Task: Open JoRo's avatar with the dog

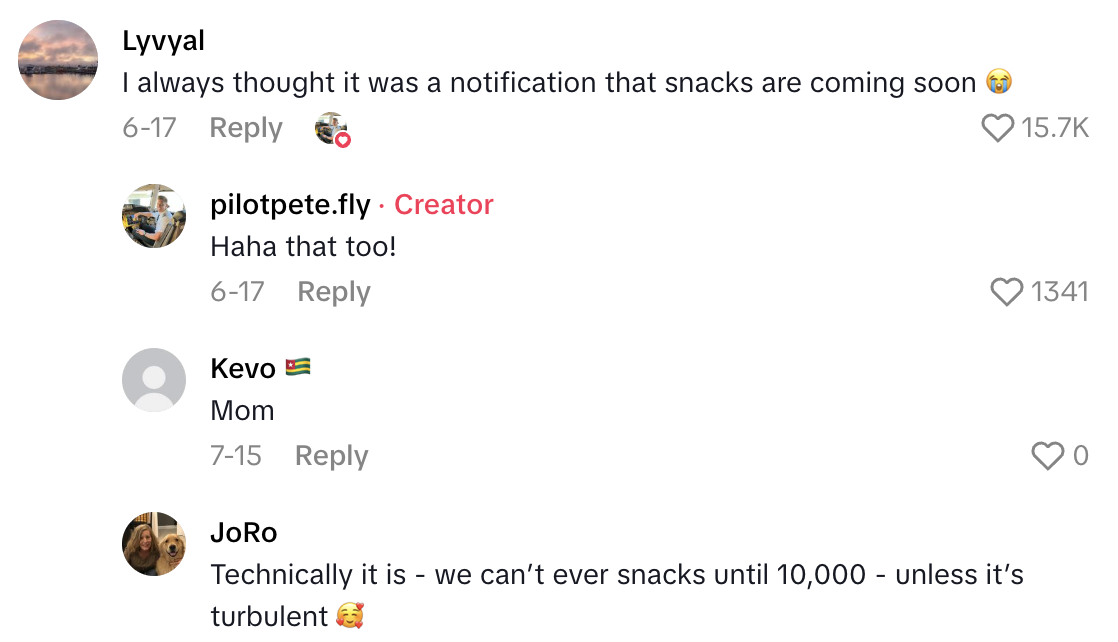Action: click(x=154, y=544)
